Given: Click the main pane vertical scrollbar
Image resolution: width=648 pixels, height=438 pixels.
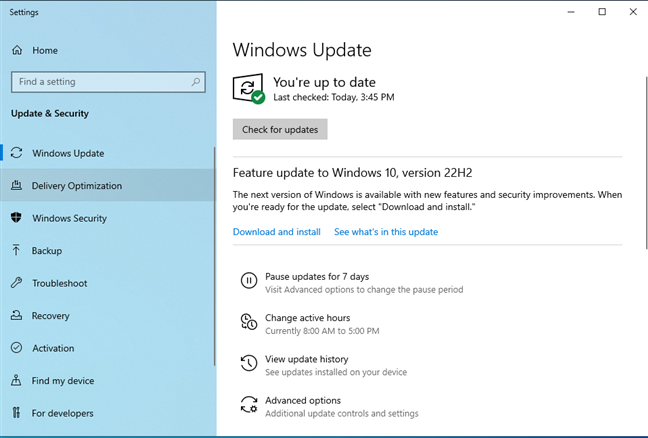Looking at the screenshot, I should pos(646,163).
